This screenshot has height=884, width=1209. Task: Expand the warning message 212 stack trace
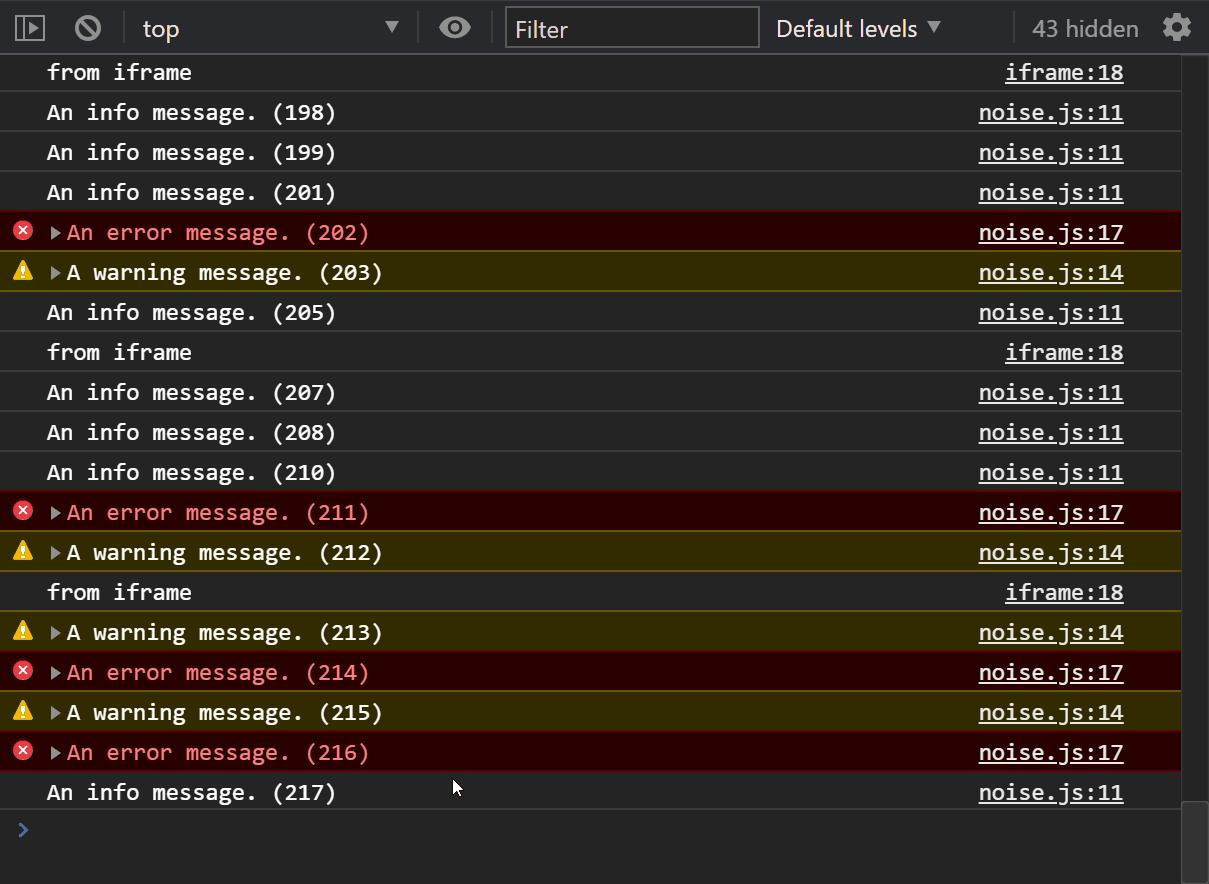[55, 552]
